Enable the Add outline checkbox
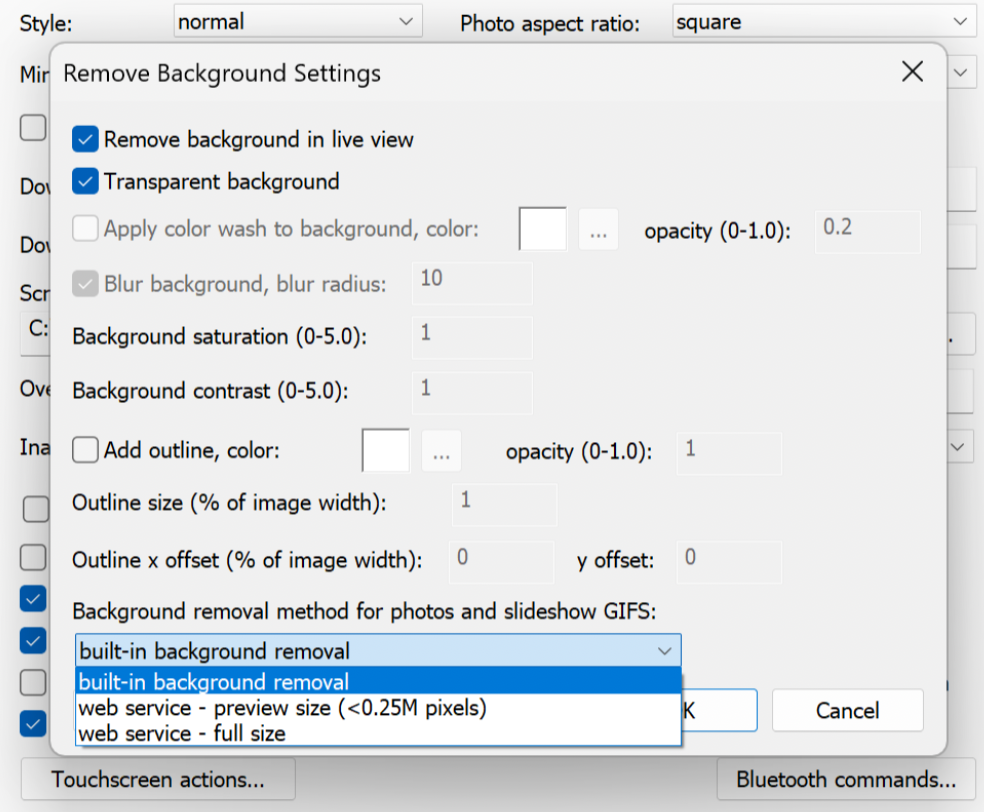This screenshot has width=984, height=812. pos(86,451)
